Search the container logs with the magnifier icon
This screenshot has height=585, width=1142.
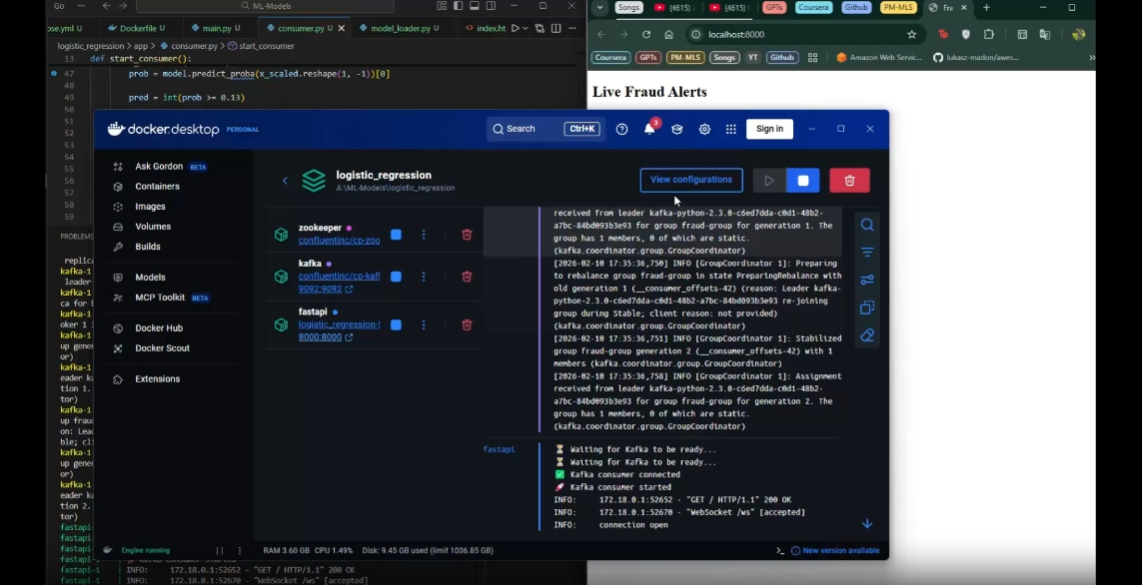click(x=867, y=224)
